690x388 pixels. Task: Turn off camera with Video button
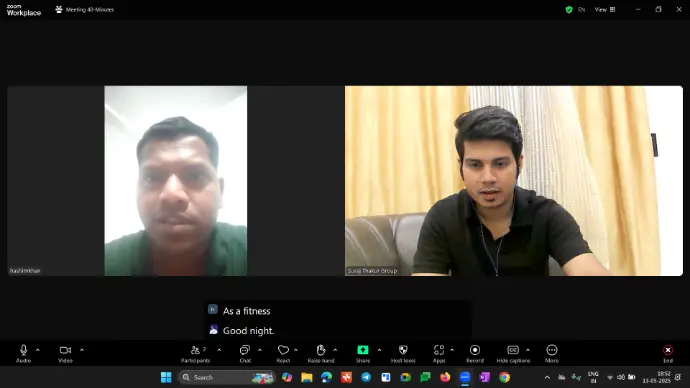(x=65, y=353)
